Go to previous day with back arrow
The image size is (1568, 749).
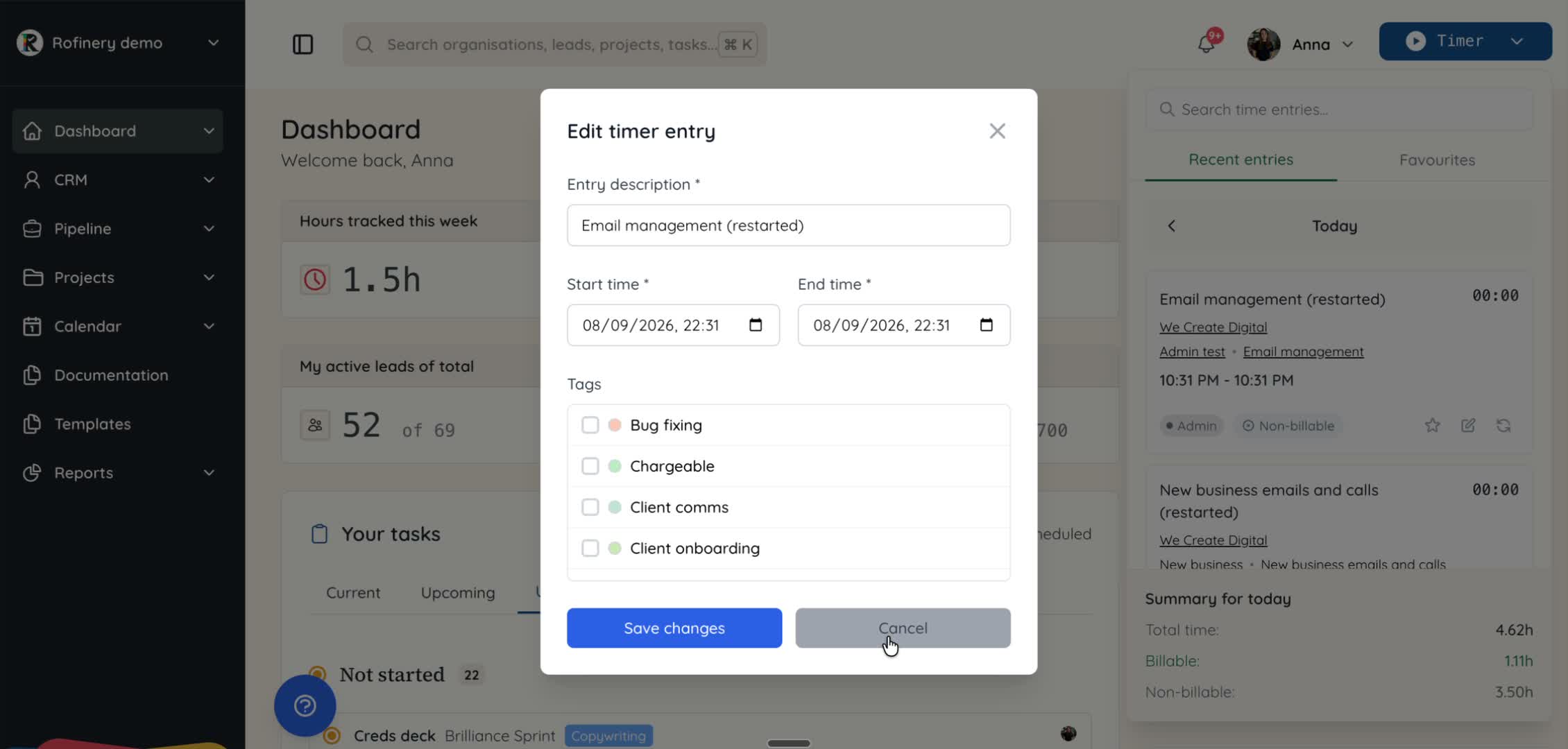point(1171,226)
